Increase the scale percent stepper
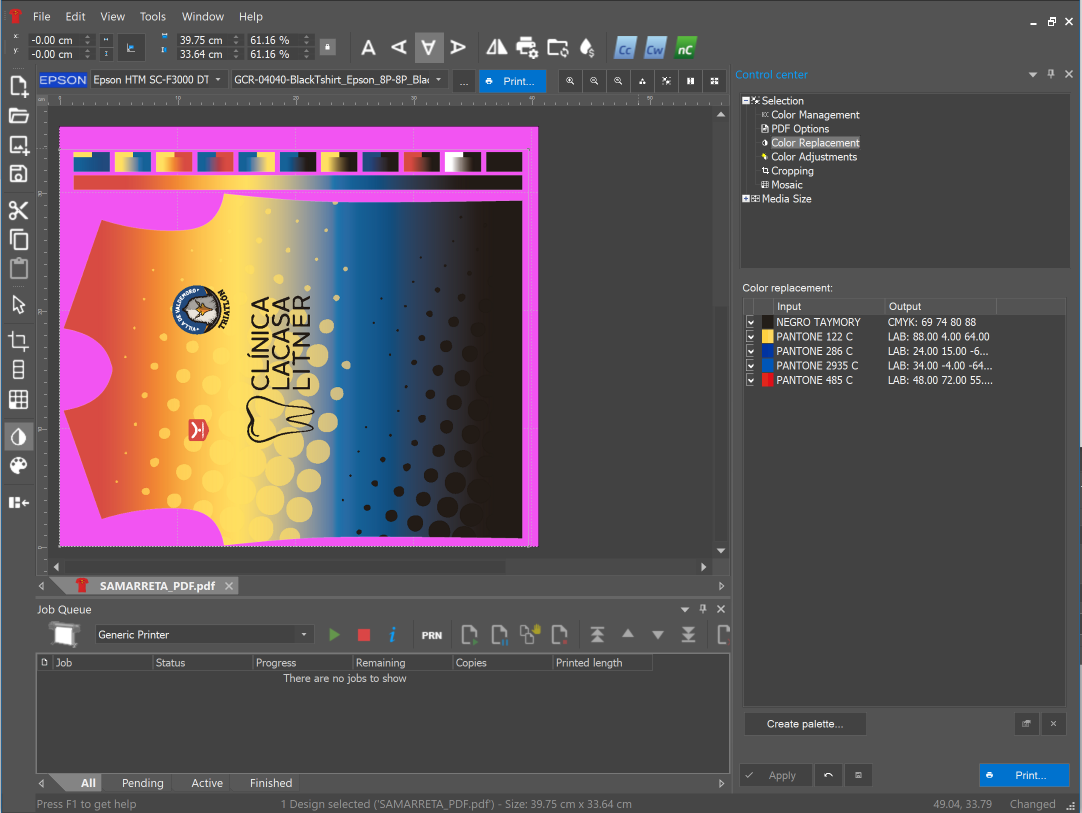 pyautogui.click(x=306, y=37)
